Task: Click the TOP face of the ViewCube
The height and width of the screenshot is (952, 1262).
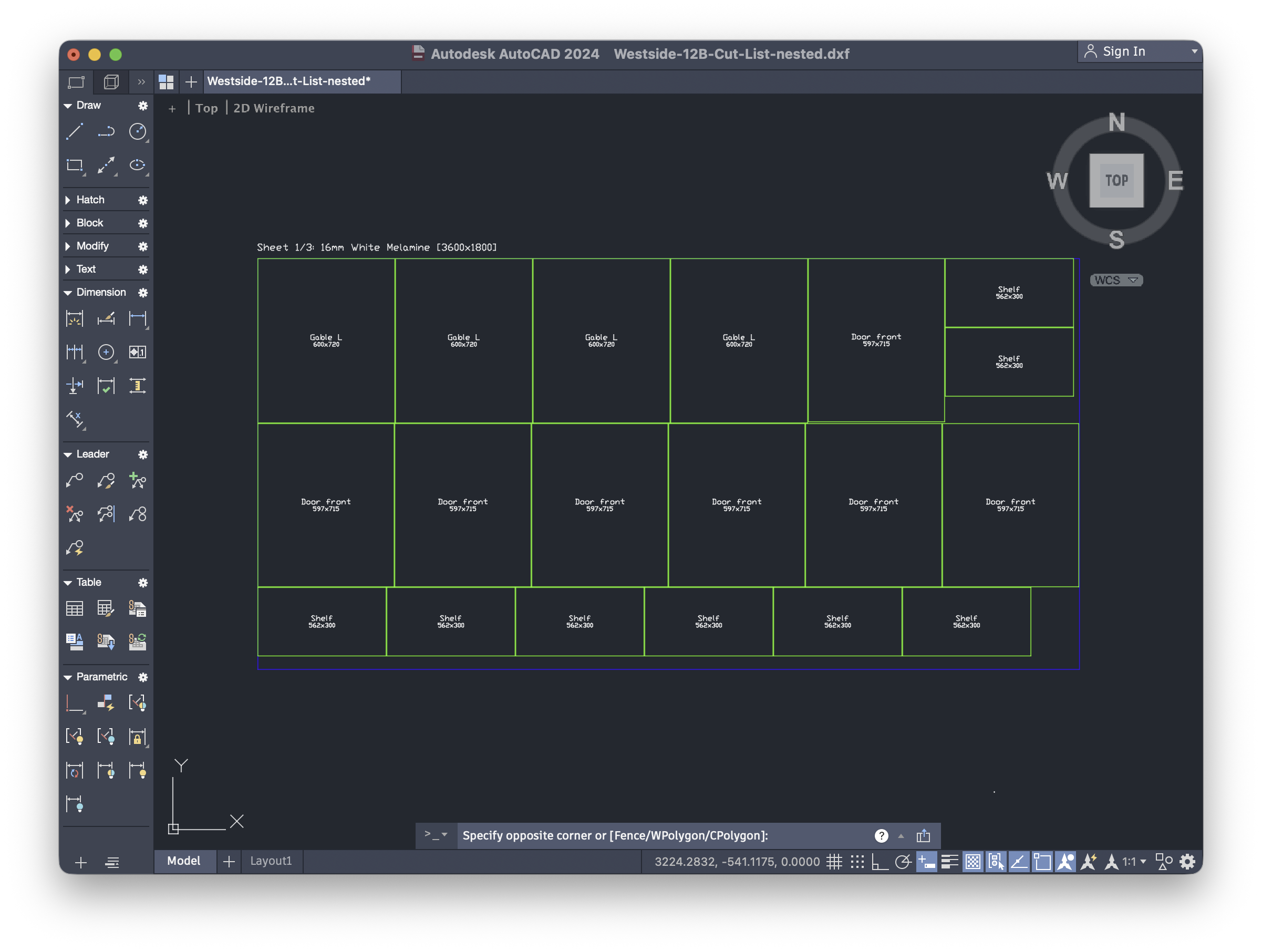Action: [1116, 180]
